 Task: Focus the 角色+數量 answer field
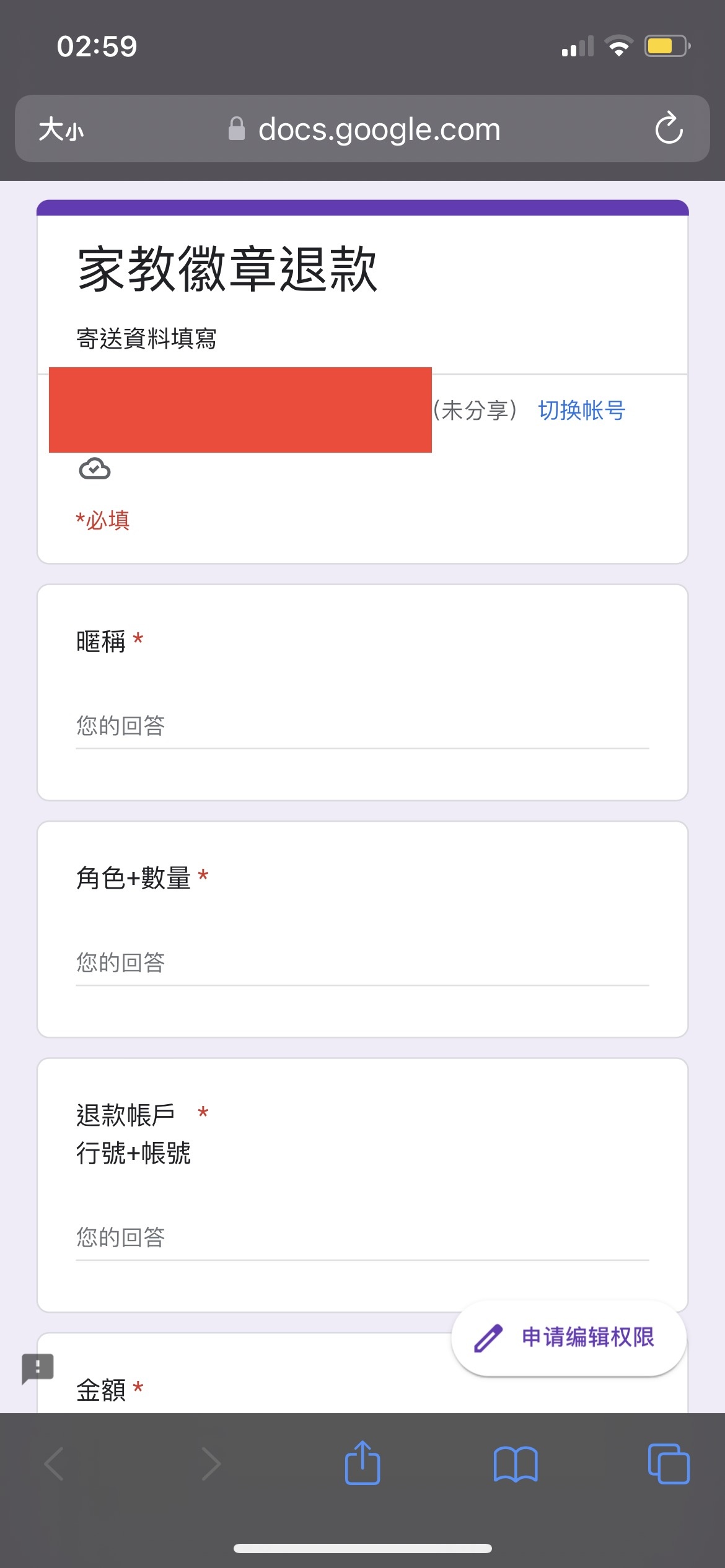362,962
